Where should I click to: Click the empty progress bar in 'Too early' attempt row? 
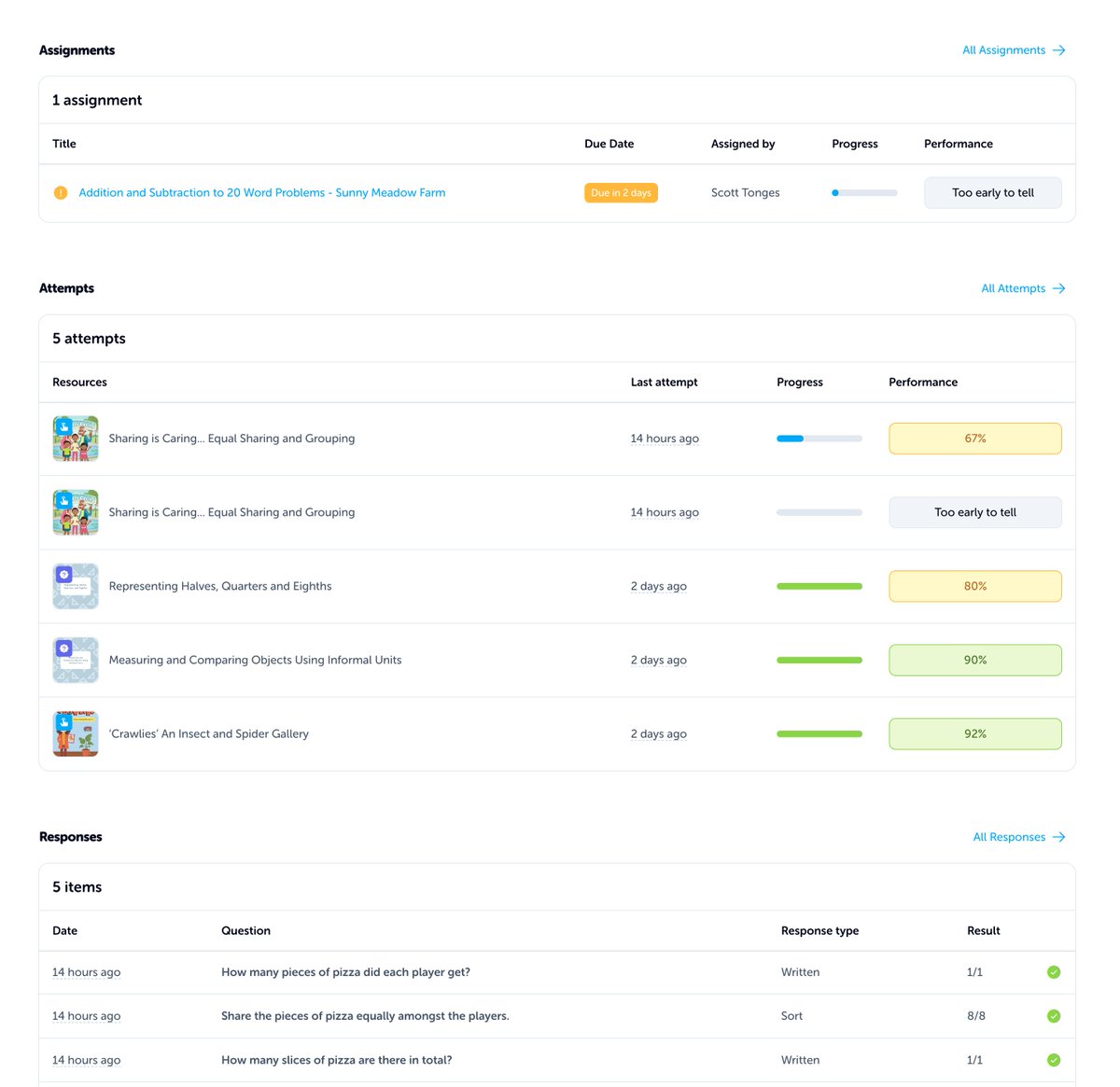(x=819, y=512)
